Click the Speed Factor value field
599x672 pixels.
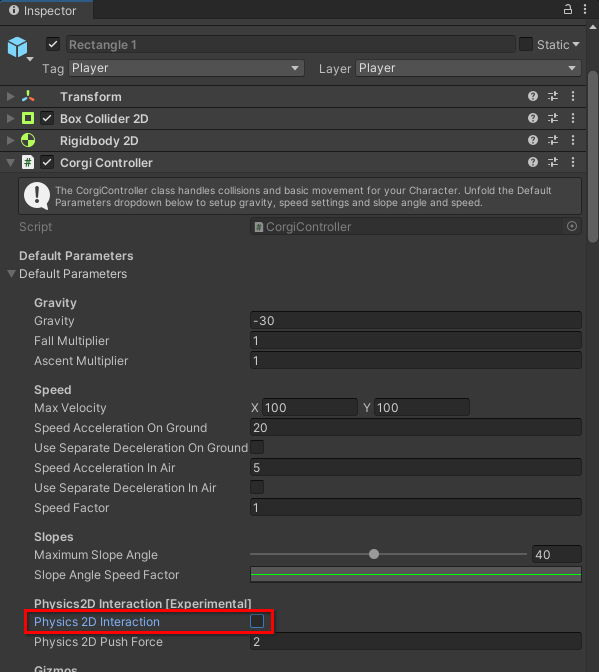click(416, 507)
